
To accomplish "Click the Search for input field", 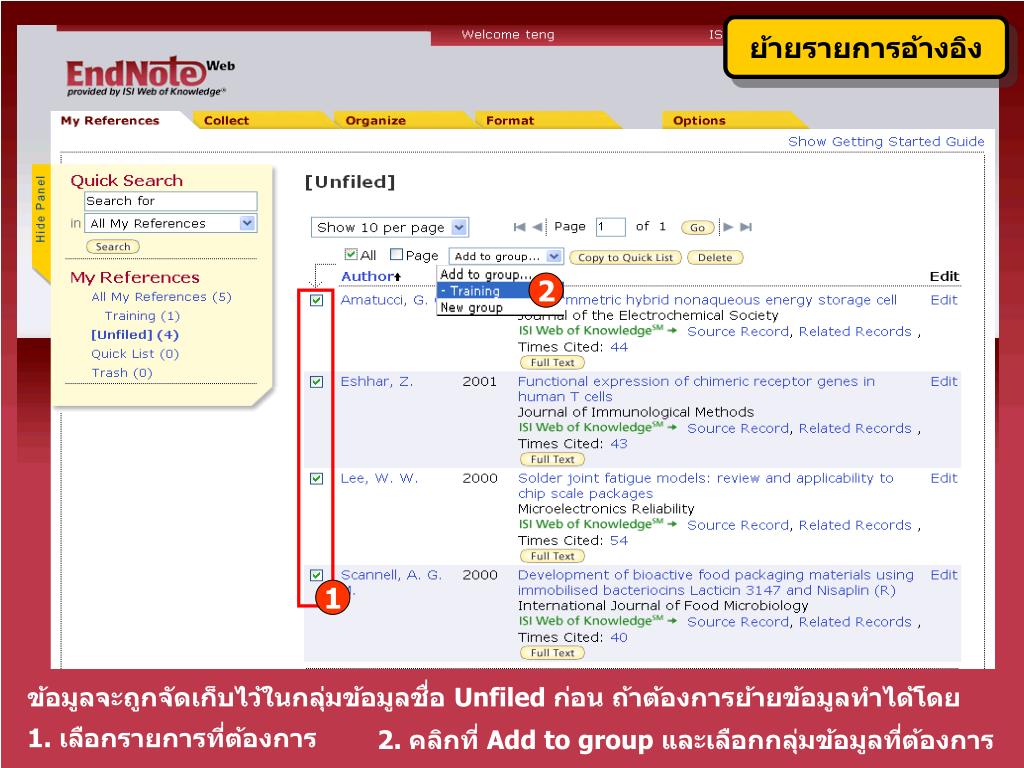I will pos(170,200).
